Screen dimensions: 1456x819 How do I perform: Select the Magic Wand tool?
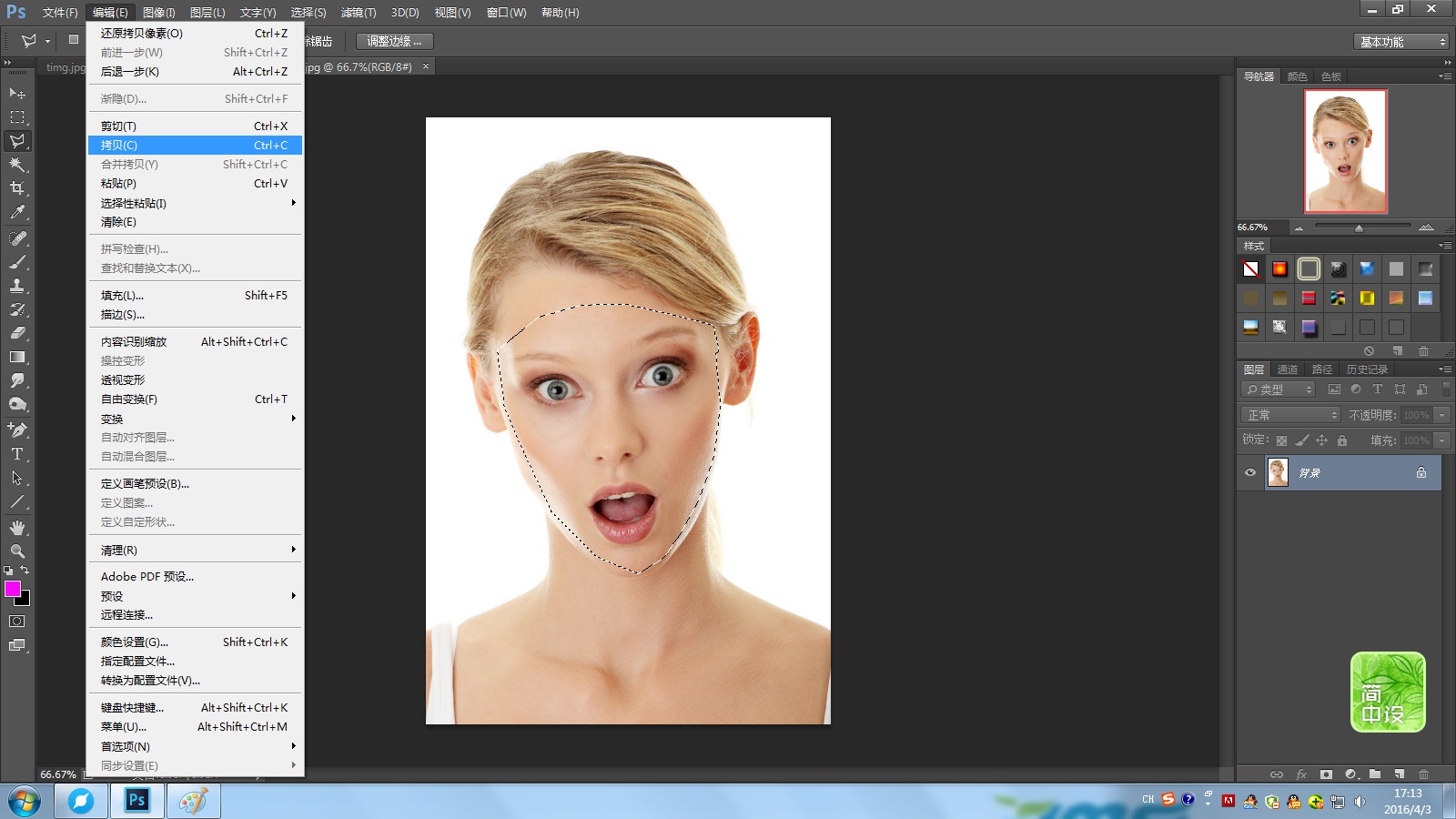pos(17,165)
